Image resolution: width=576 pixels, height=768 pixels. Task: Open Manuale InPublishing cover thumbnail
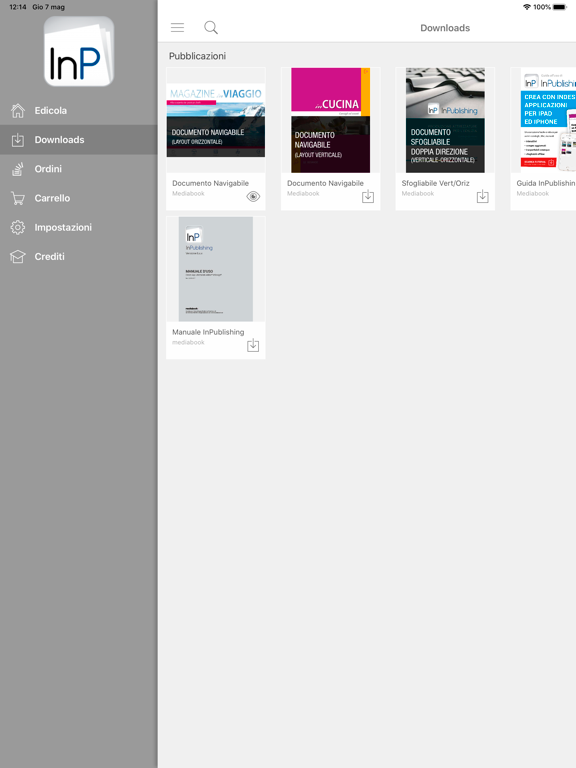[x=216, y=269]
